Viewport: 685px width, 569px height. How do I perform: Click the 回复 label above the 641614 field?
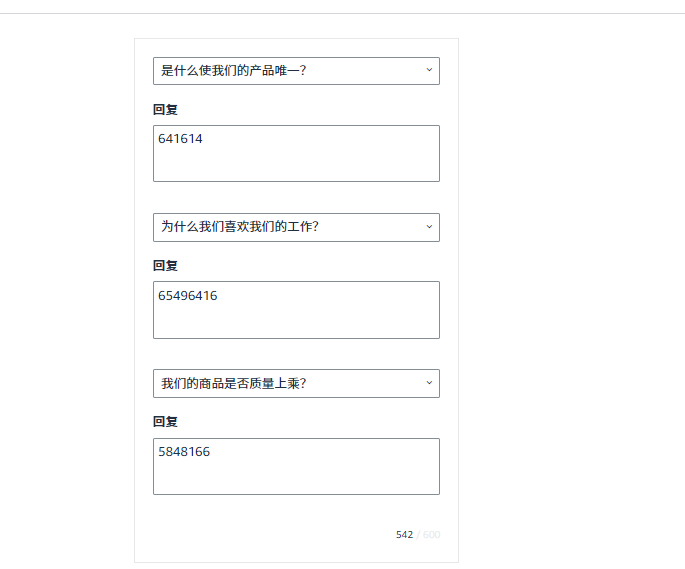[165, 110]
